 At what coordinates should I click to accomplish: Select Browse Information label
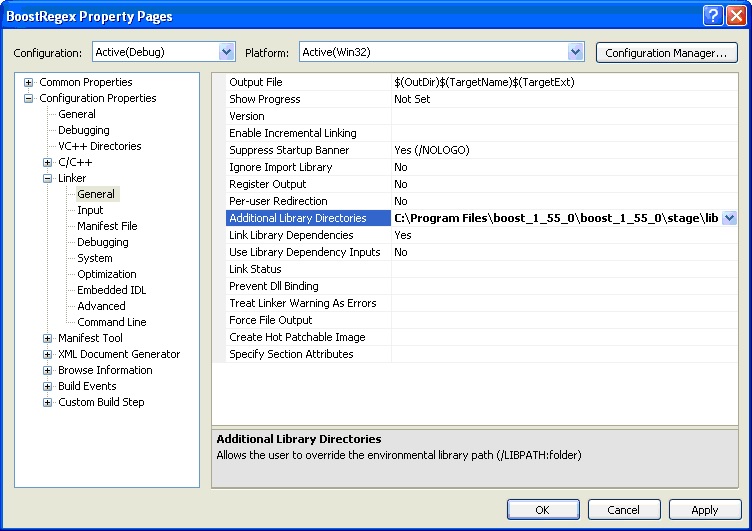pyautogui.click(x=105, y=370)
